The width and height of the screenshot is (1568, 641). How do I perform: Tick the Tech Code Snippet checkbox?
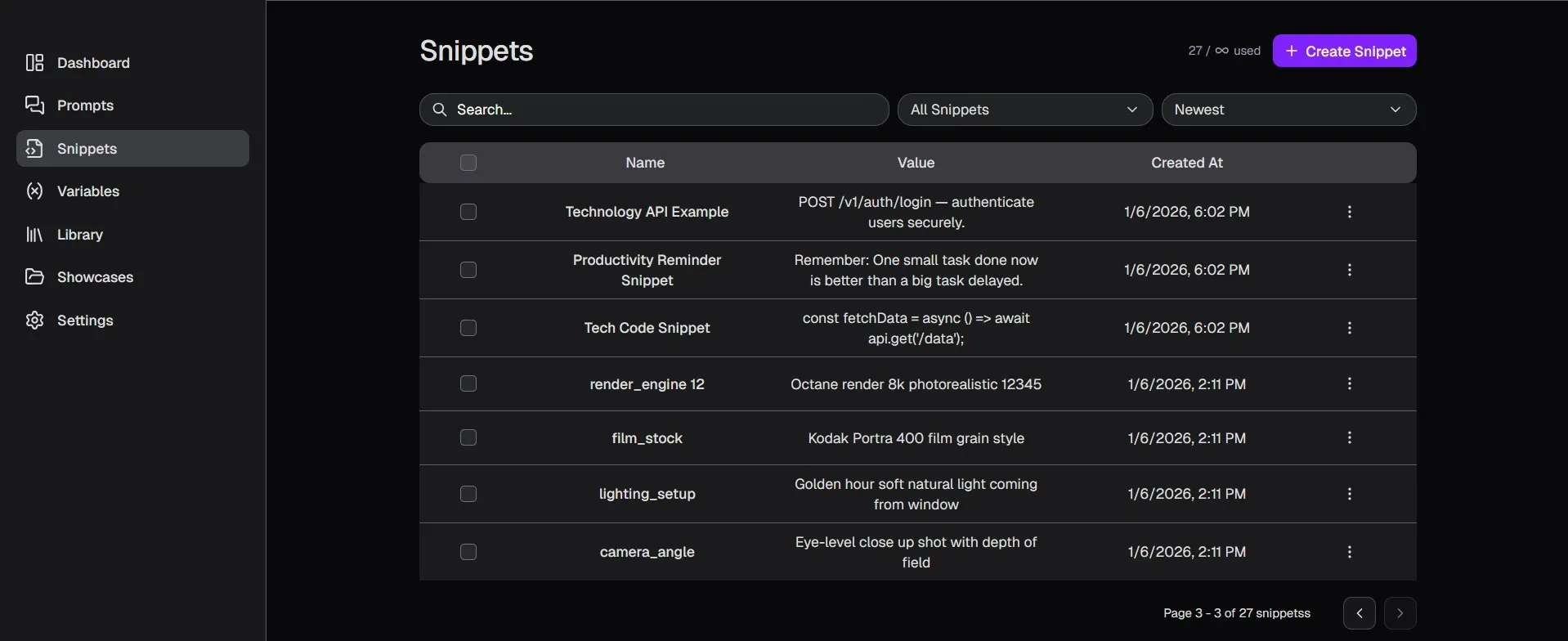coord(468,328)
